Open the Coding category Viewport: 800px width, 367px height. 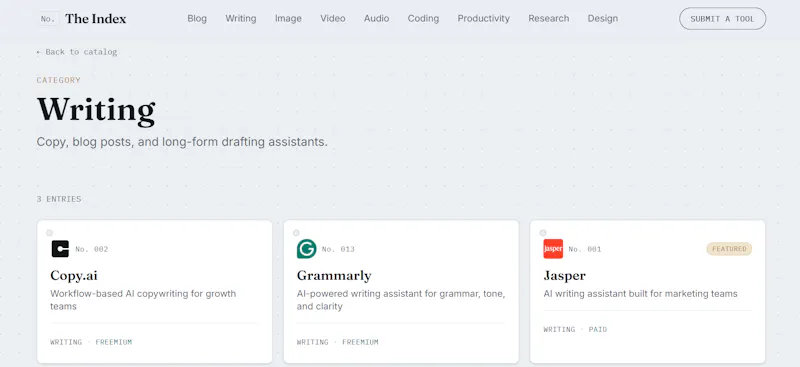pos(423,18)
